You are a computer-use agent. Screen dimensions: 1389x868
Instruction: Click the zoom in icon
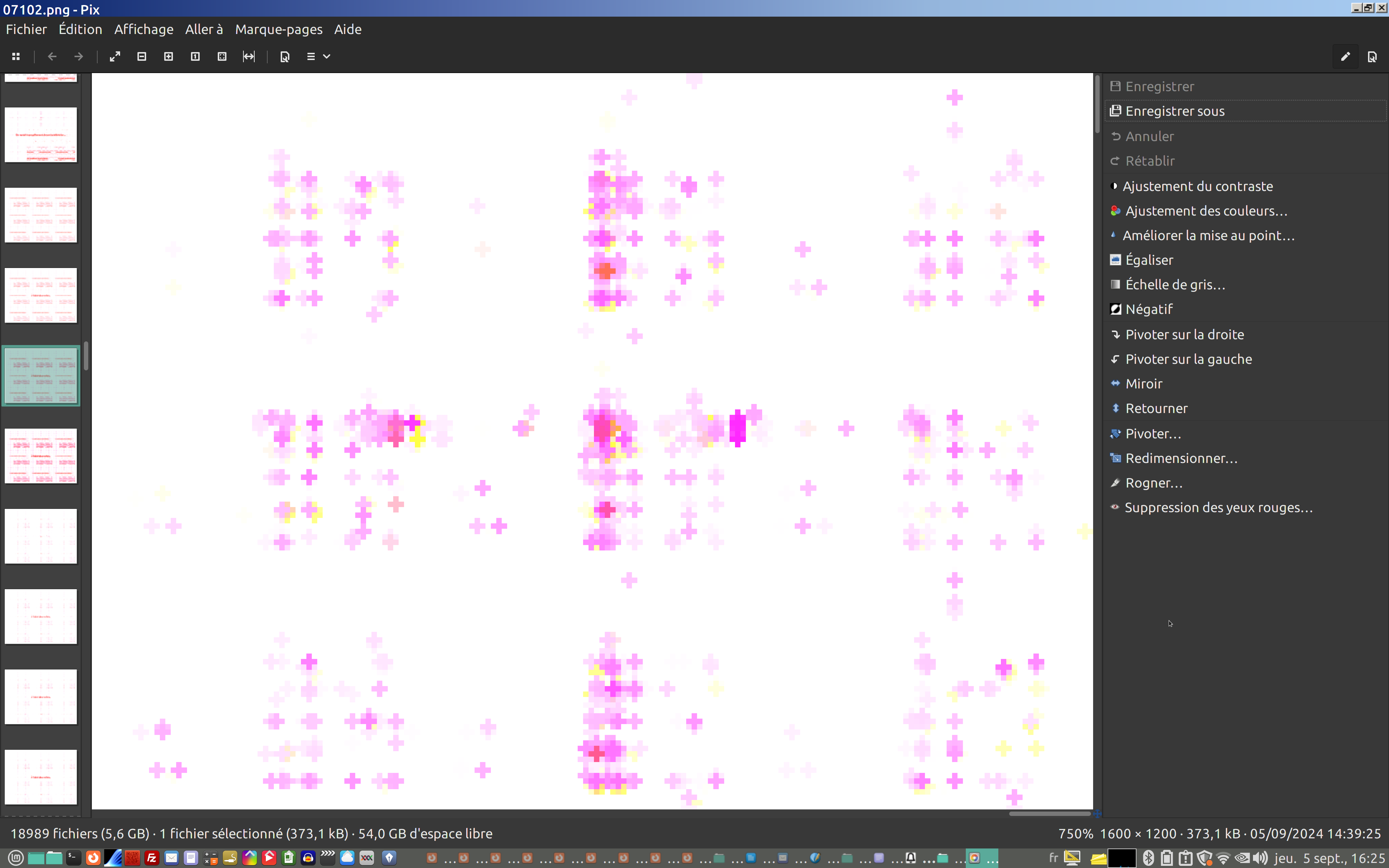tap(168, 56)
